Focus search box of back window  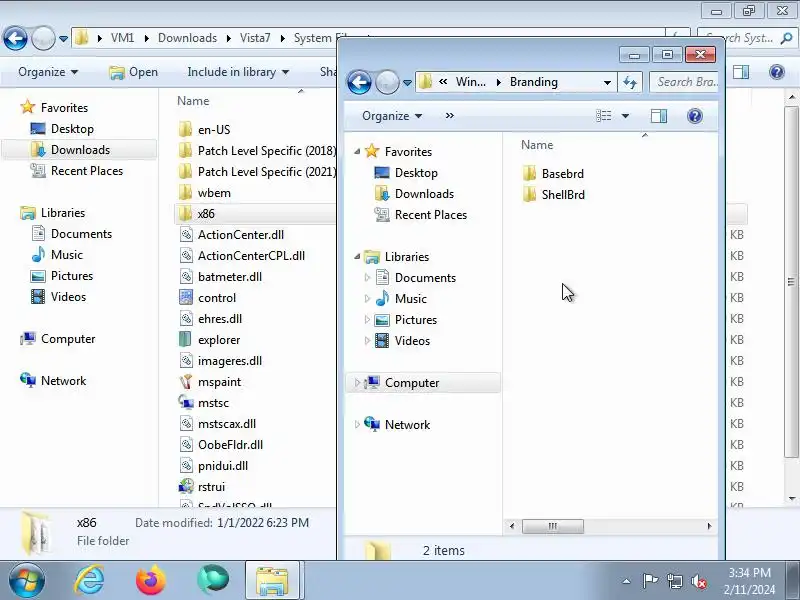746,38
